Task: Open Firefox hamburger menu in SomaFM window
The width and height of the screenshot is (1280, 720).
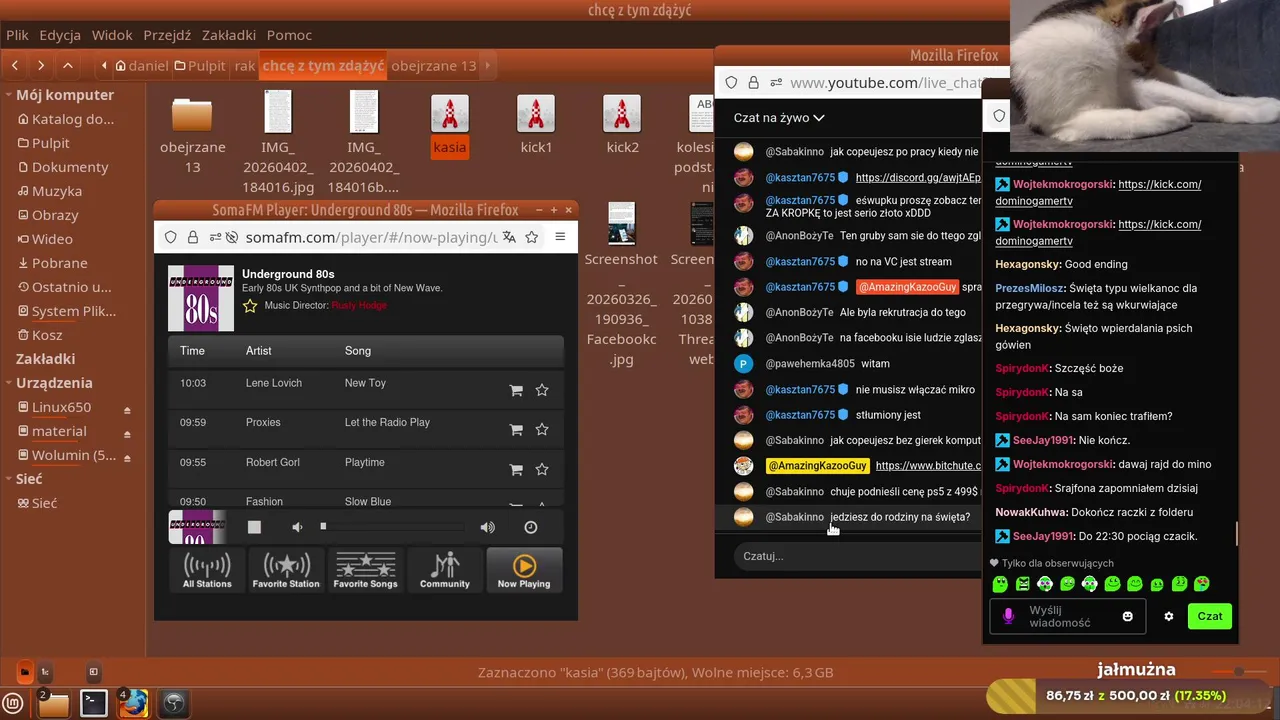Action: point(560,237)
